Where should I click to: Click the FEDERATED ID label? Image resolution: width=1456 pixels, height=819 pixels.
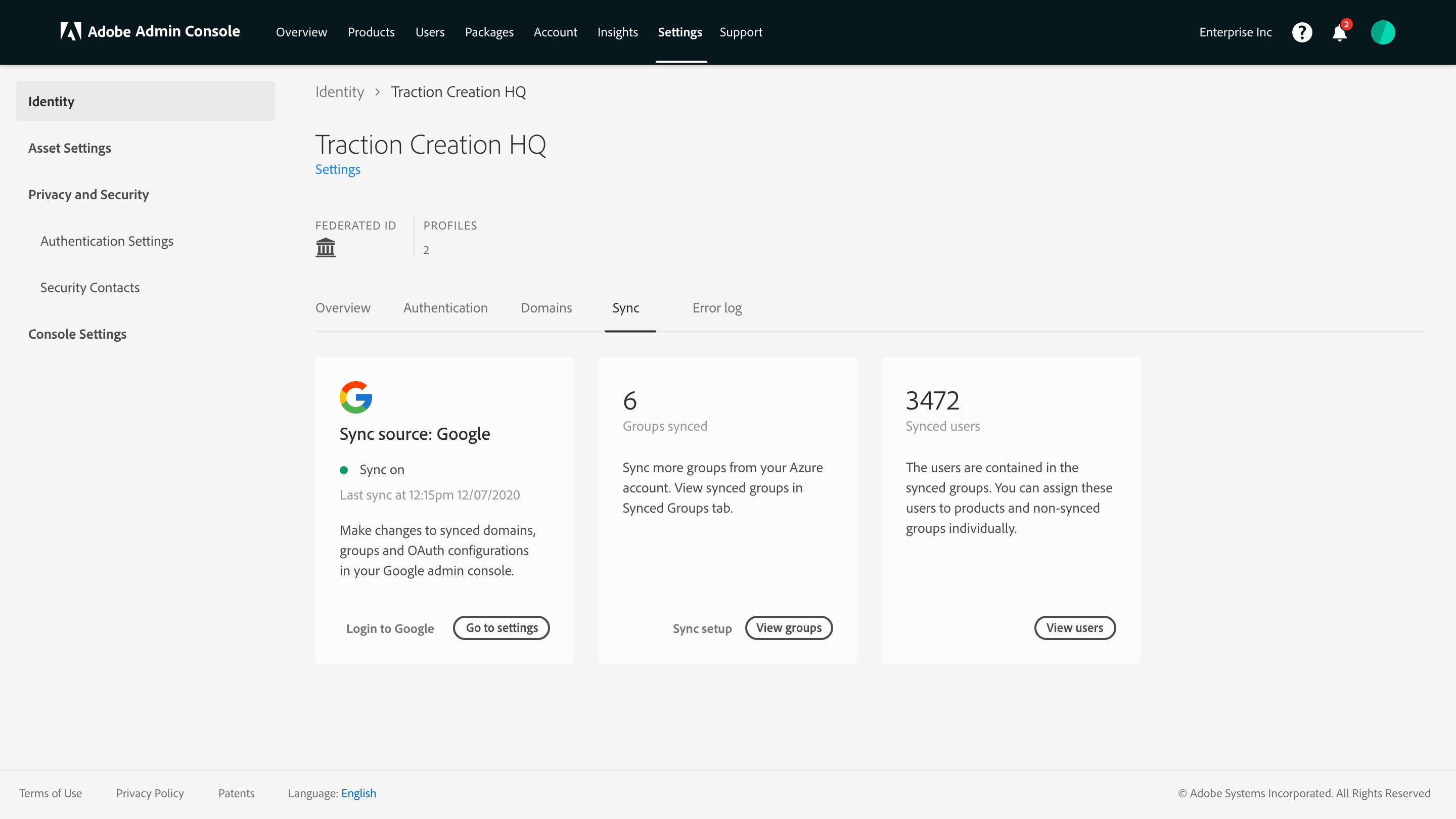(355, 225)
